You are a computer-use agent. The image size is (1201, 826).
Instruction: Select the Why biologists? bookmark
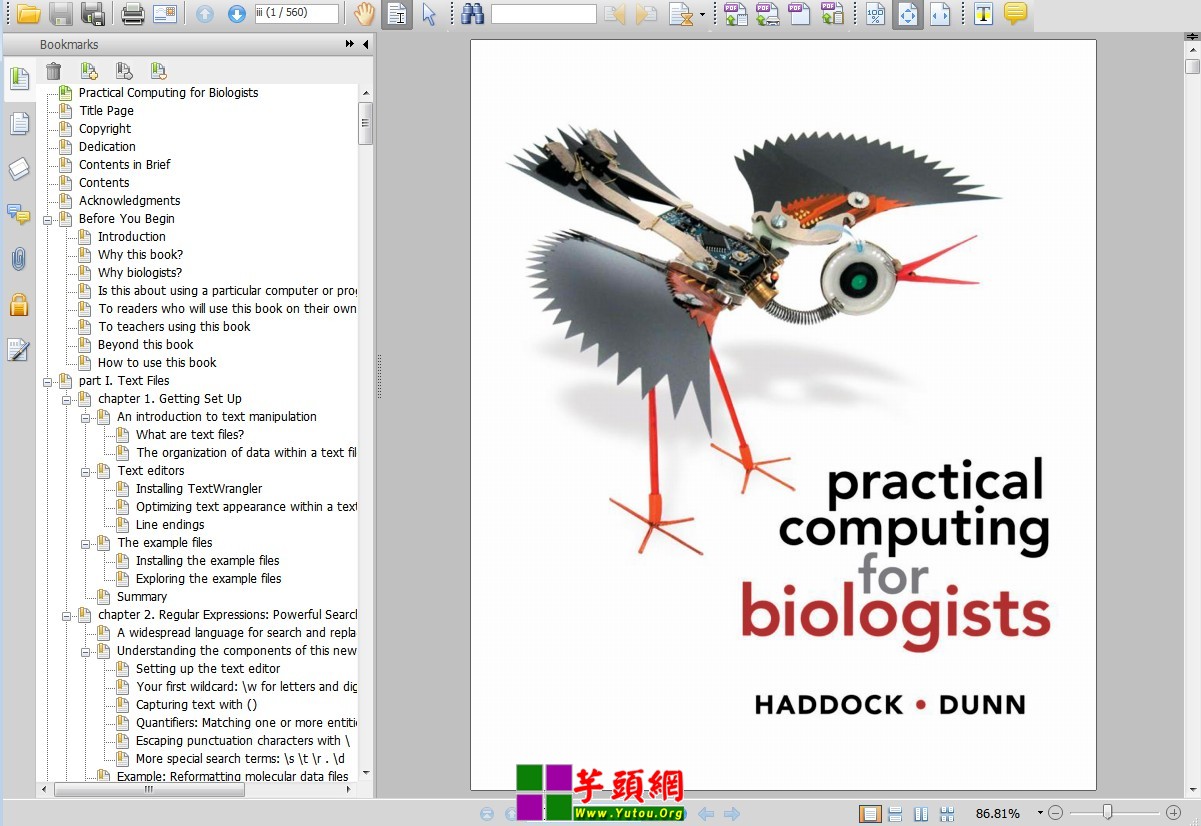pyautogui.click(x=140, y=273)
